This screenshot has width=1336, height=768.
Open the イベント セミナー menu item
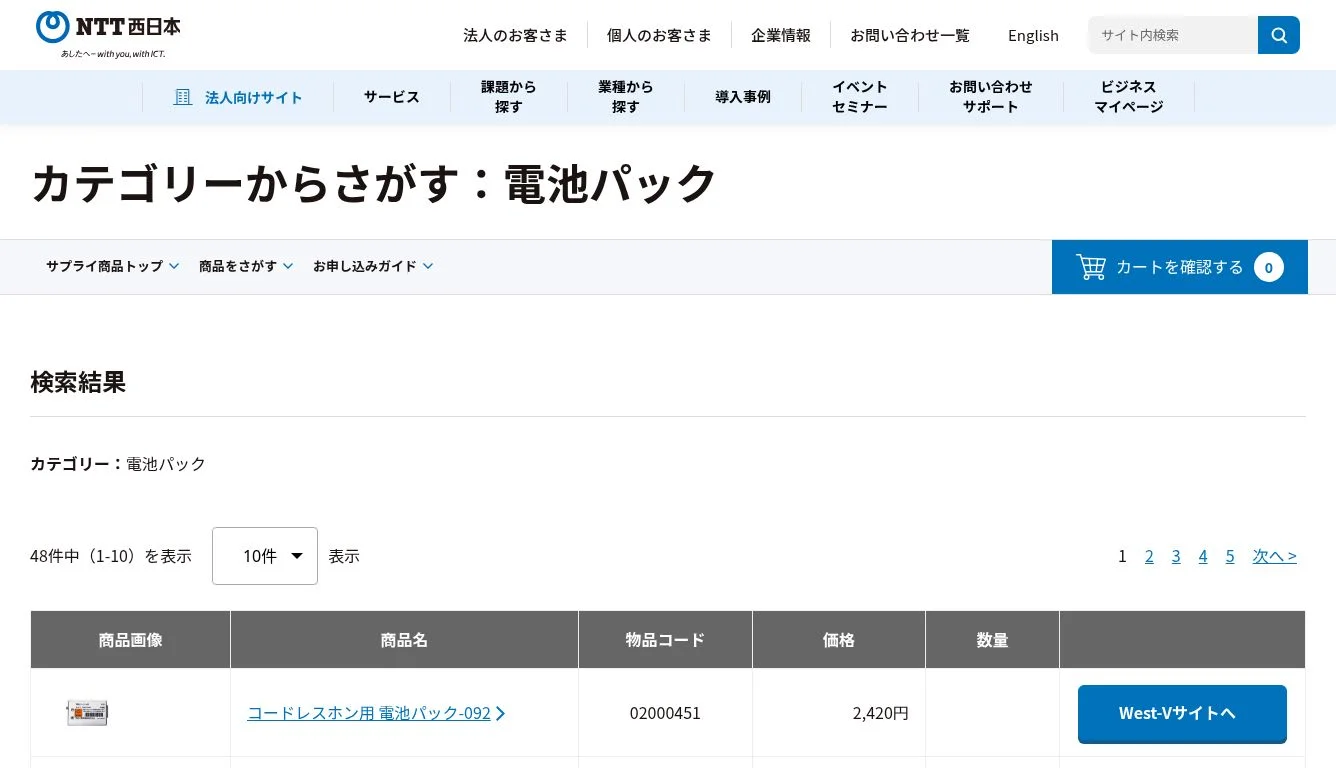coord(860,97)
